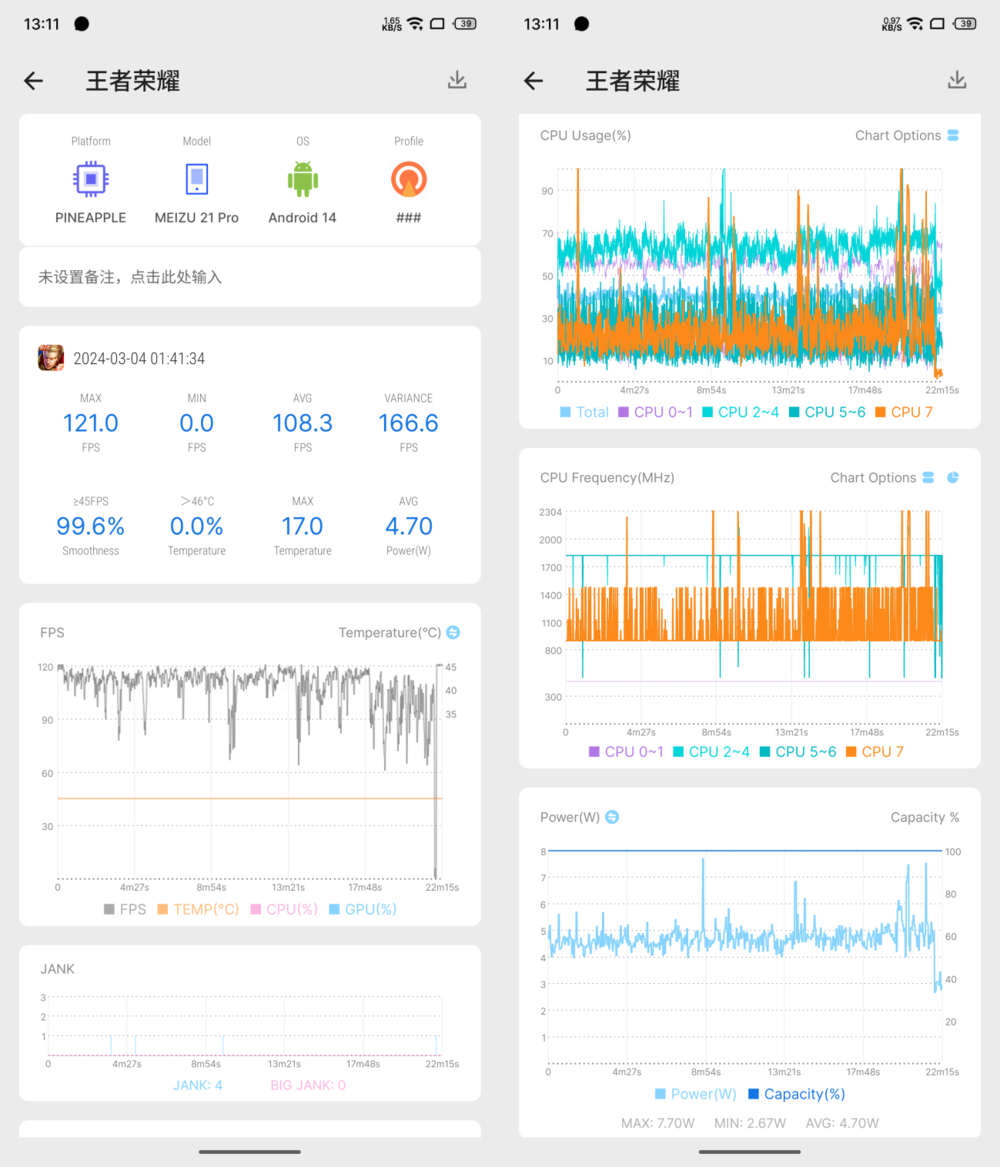Image resolution: width=1000 pixels, height=1167 pixels.
Task: Toggle CPU 5~6 legend in CPU Frequency
Action: pos(798,752)
